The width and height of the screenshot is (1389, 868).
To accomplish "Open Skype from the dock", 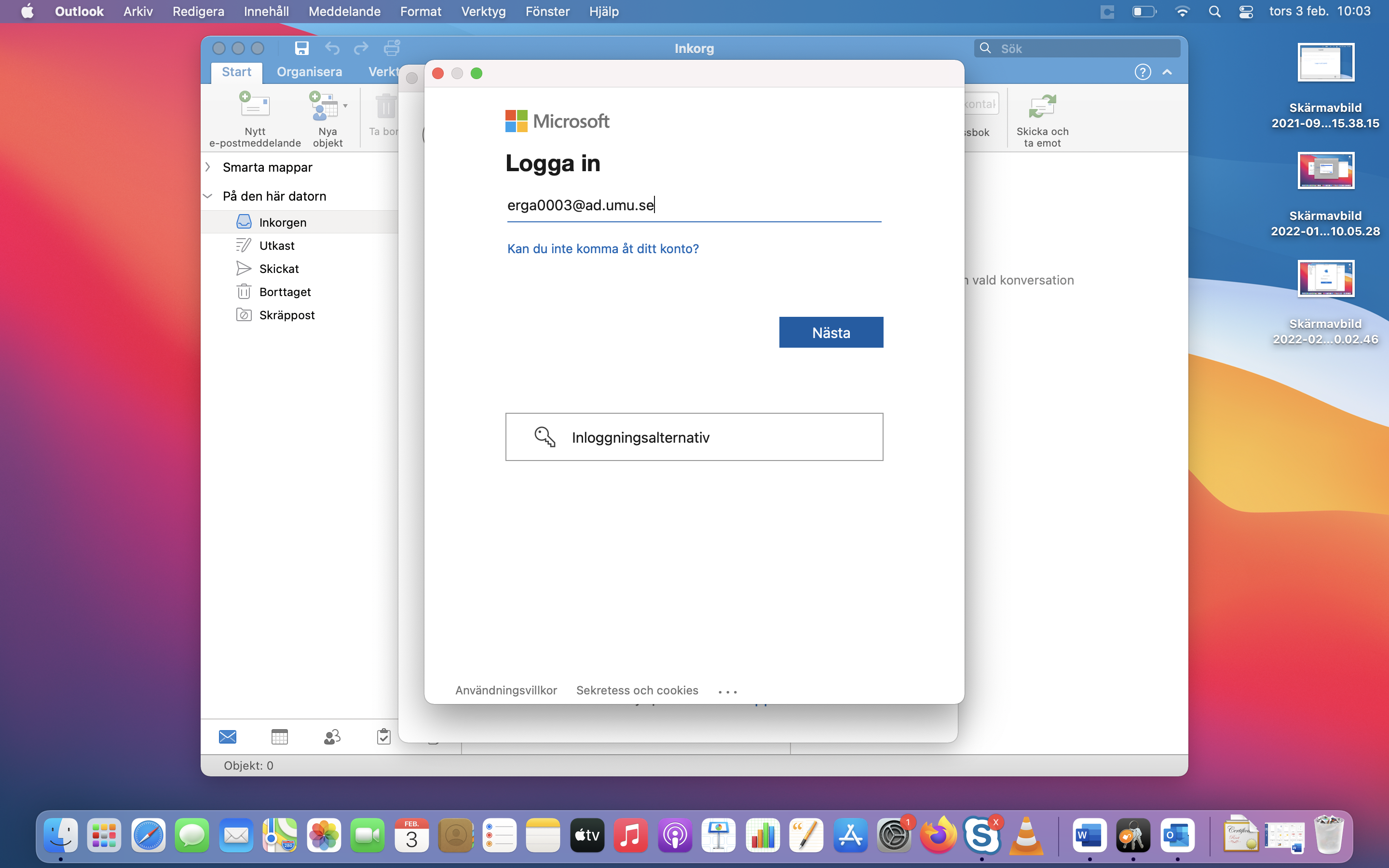I will 981,835.
